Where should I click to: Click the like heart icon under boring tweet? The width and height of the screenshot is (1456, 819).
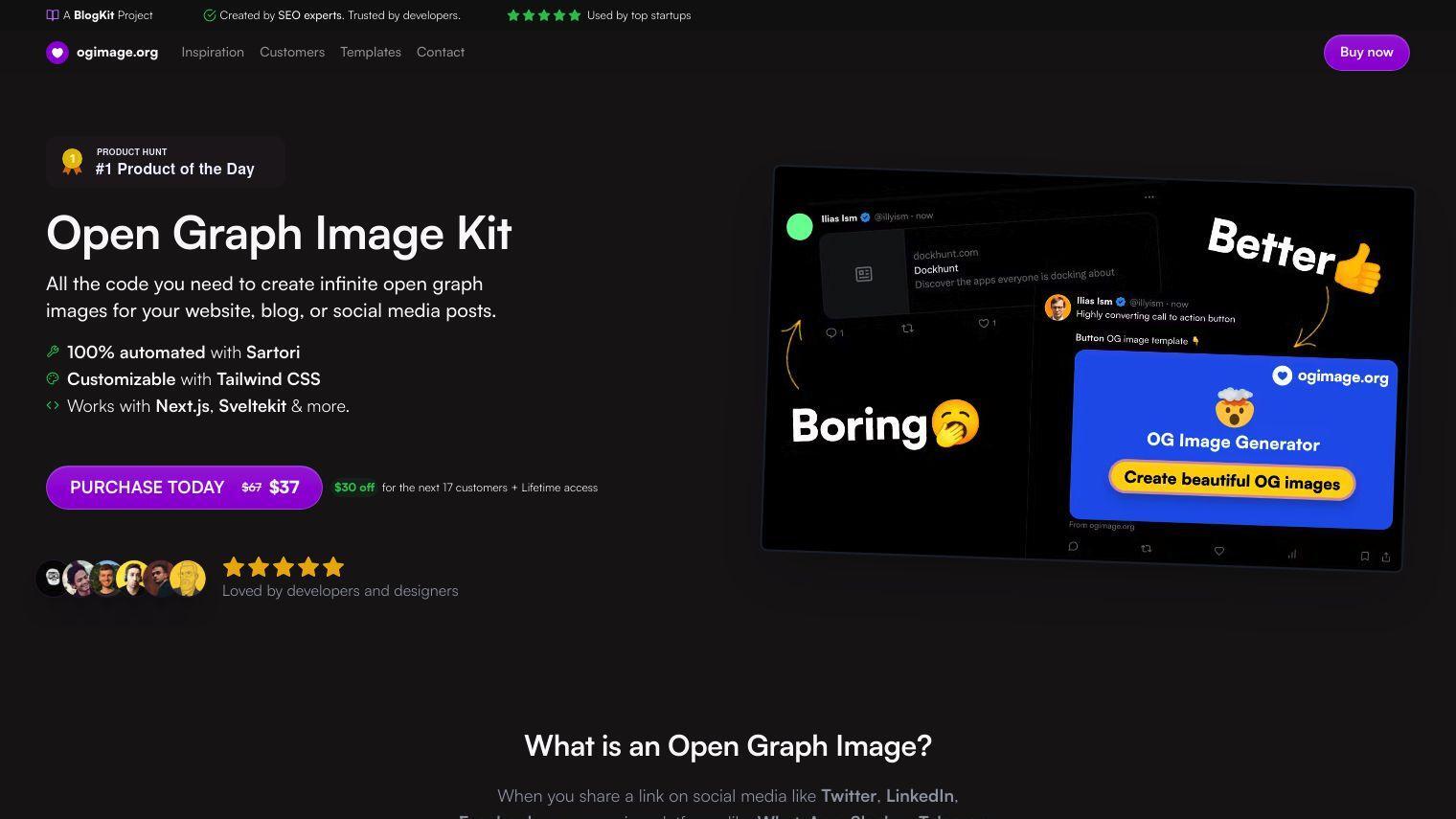(983, 324)
